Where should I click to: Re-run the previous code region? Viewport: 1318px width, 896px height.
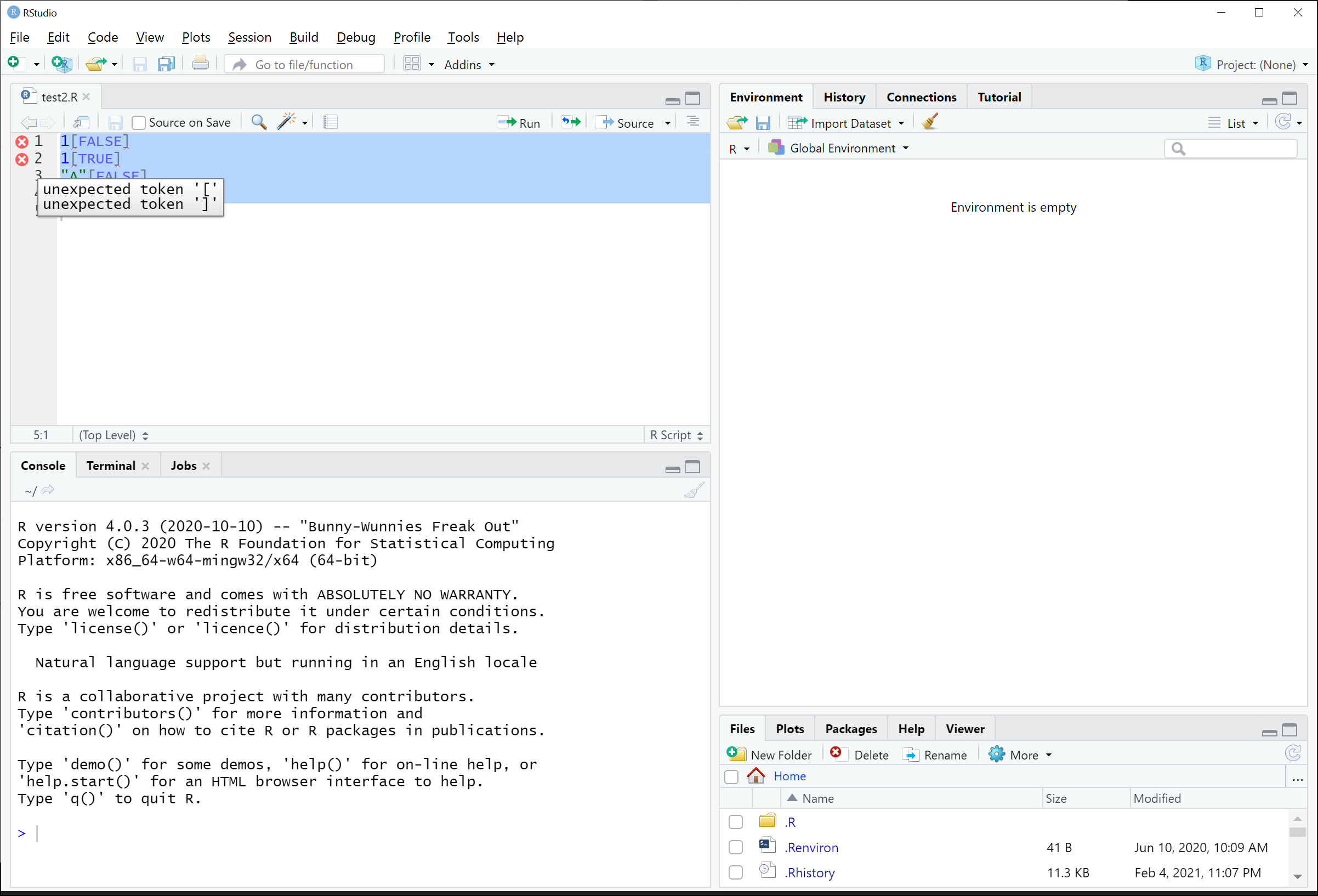(570, 121)
